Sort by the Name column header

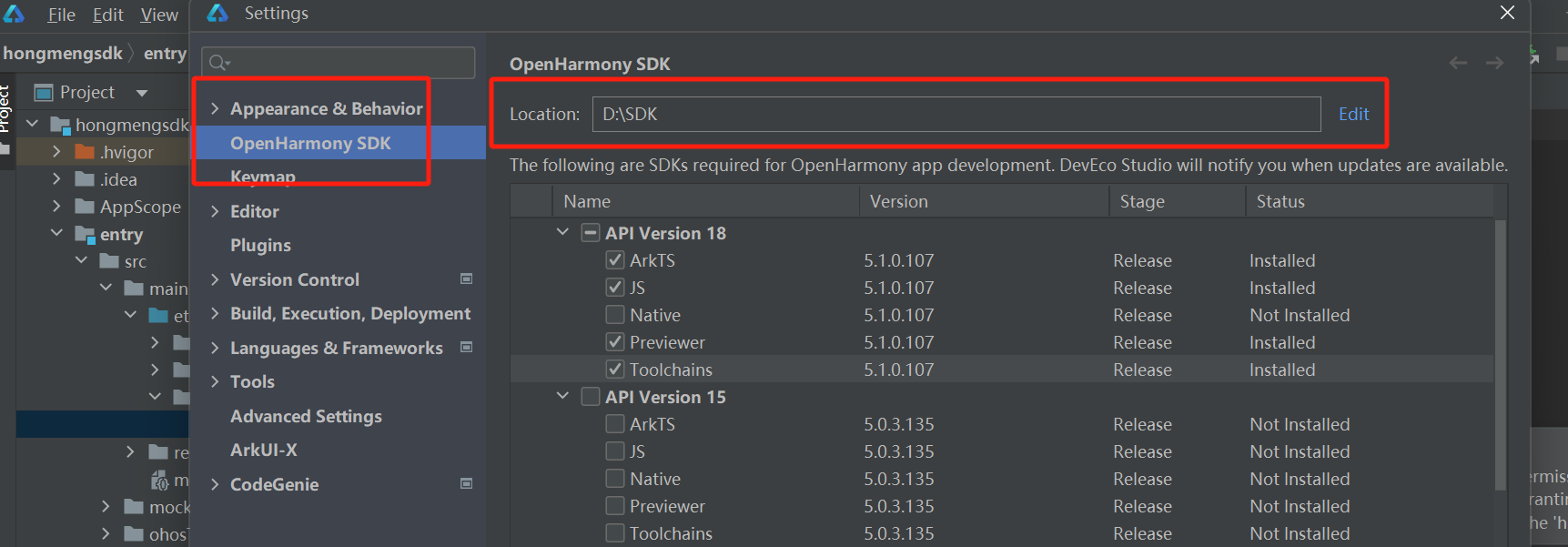pyautogui.click(x=705, y=201)
